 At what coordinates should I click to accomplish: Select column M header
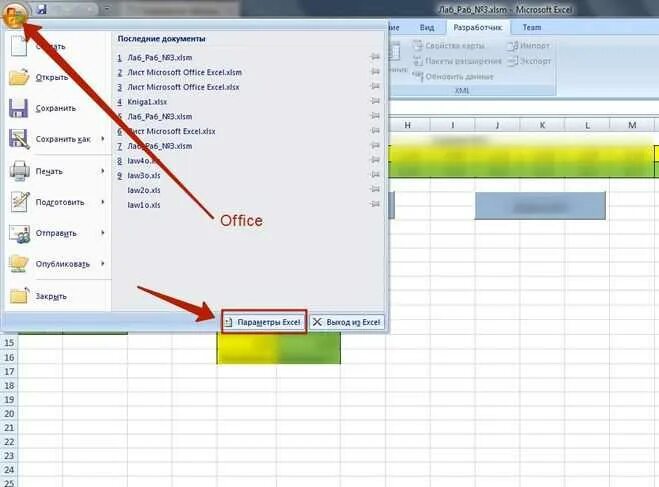pyautogui.click(x=632, y=125)
